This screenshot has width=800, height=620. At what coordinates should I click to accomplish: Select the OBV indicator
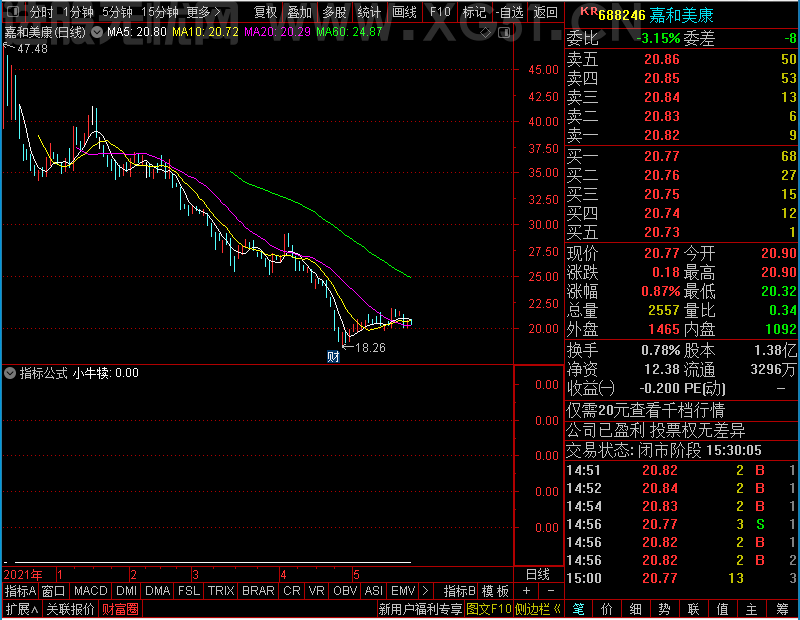click(345, 591)
